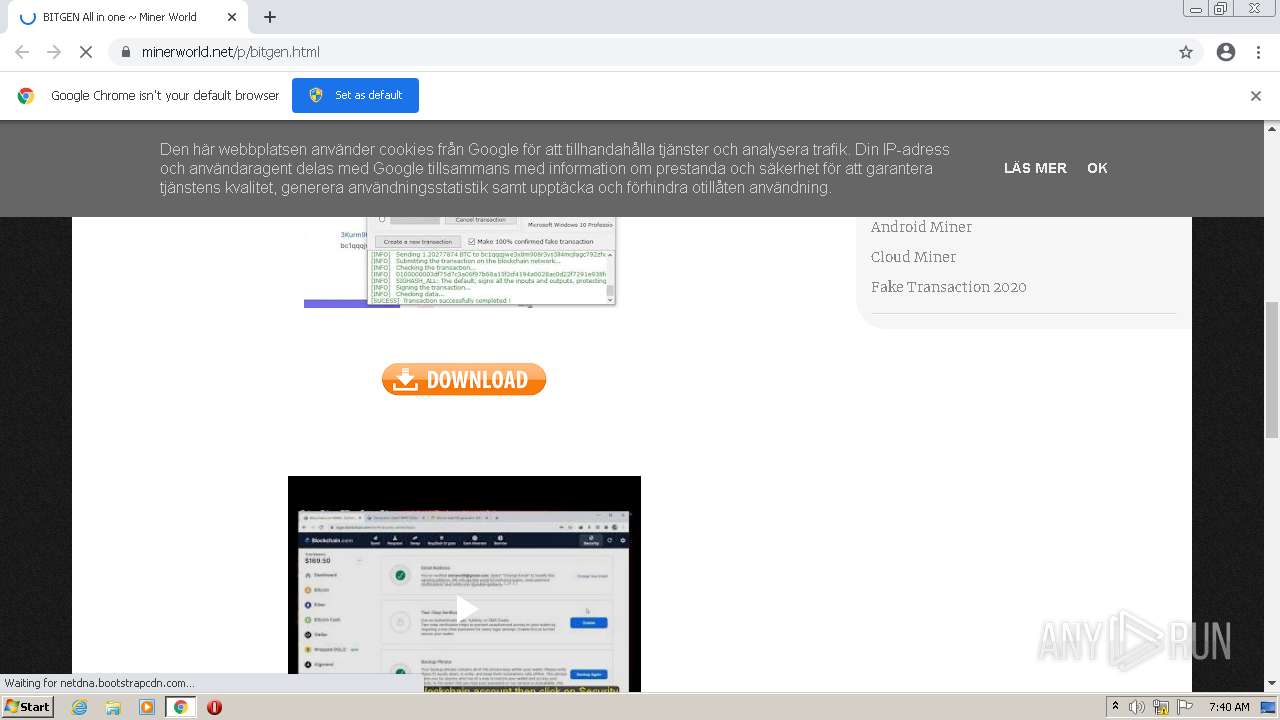Open the Windows Start menu
Image resolution: width=1280 pixels, height=720 pixels.
[28, 707]
